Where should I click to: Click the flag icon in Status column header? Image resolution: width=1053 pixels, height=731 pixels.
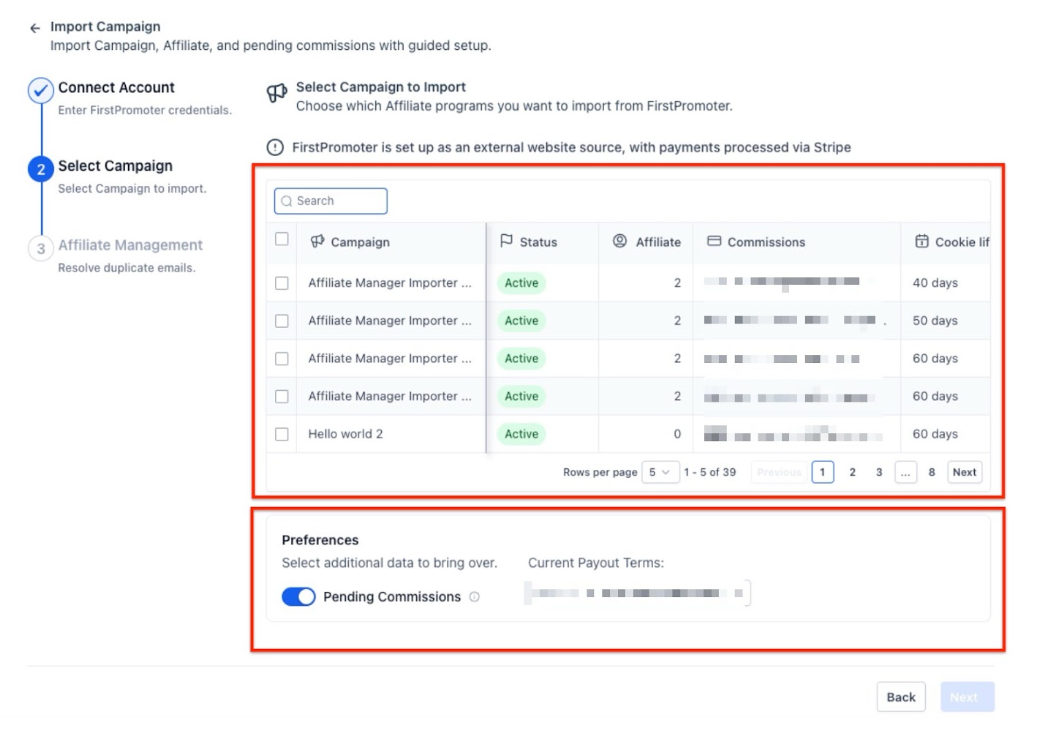[506, 241]
